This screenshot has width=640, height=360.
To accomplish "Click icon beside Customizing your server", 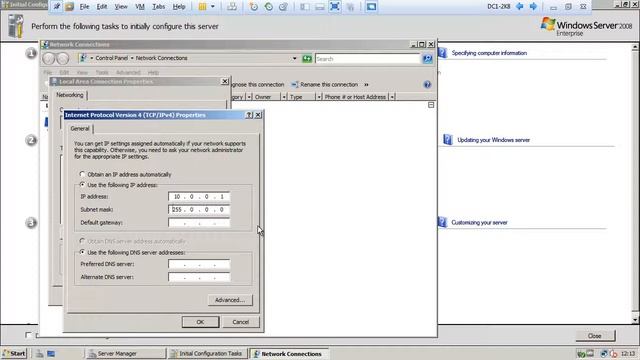I will pos(442,222).
